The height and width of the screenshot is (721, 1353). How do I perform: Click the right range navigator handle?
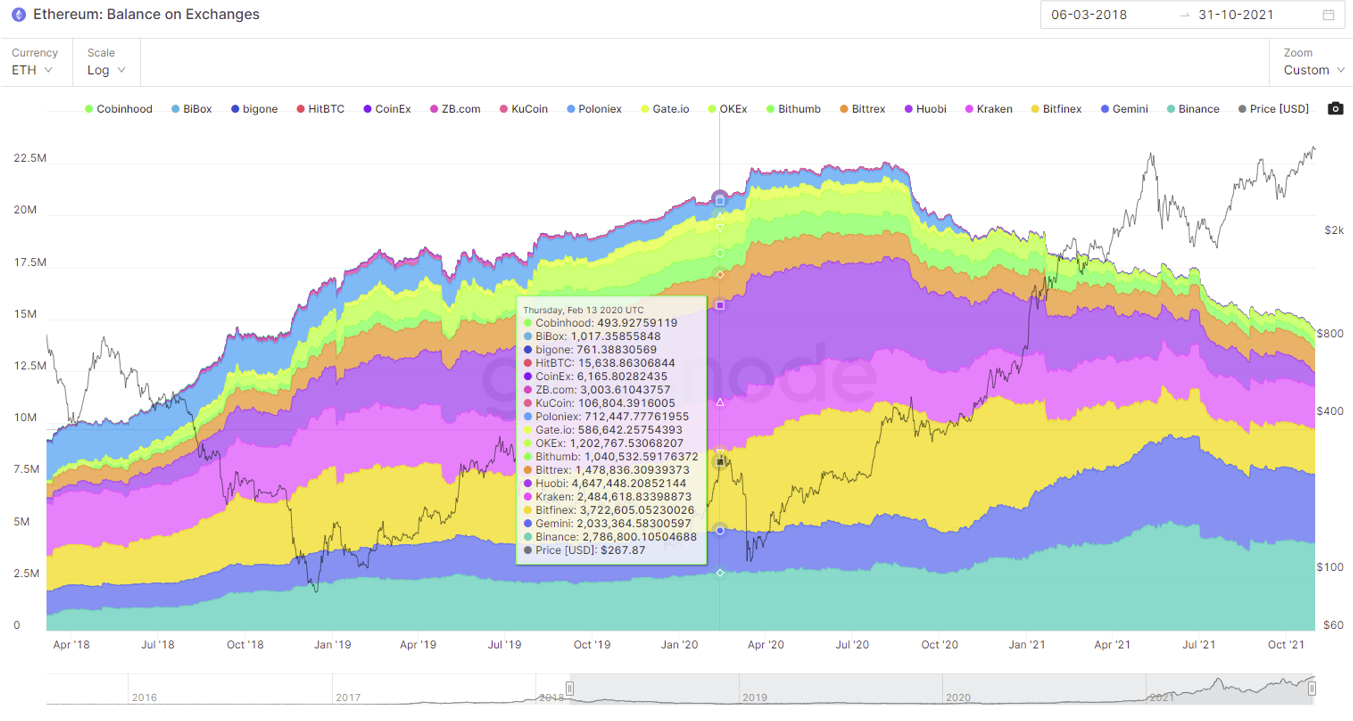click(1312, 688)
